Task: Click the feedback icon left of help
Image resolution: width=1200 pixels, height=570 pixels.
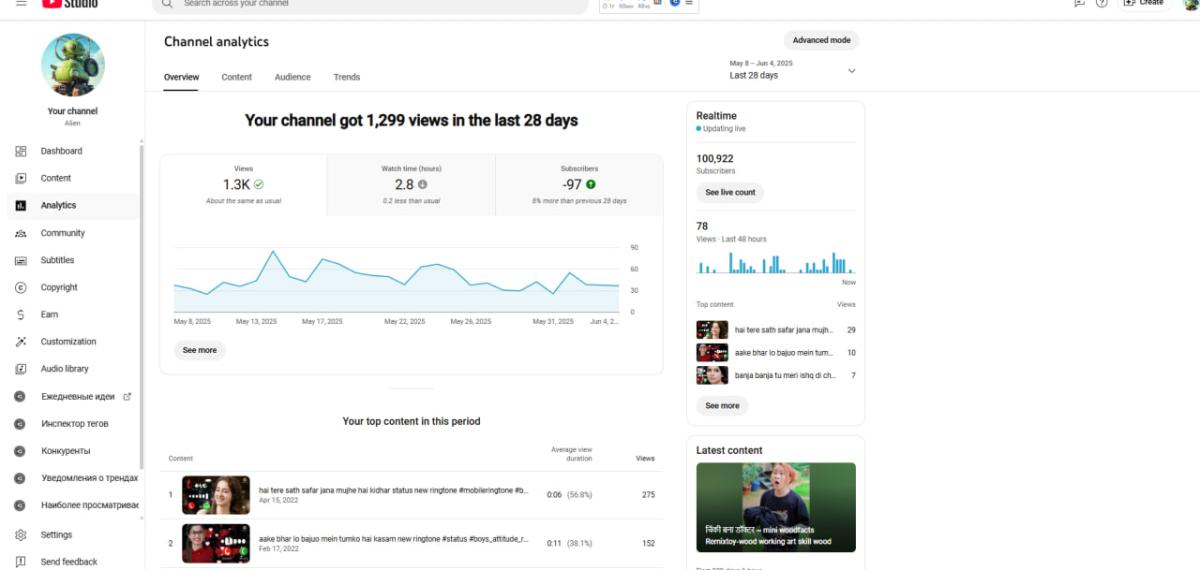Action: (x=1078, y=3)
